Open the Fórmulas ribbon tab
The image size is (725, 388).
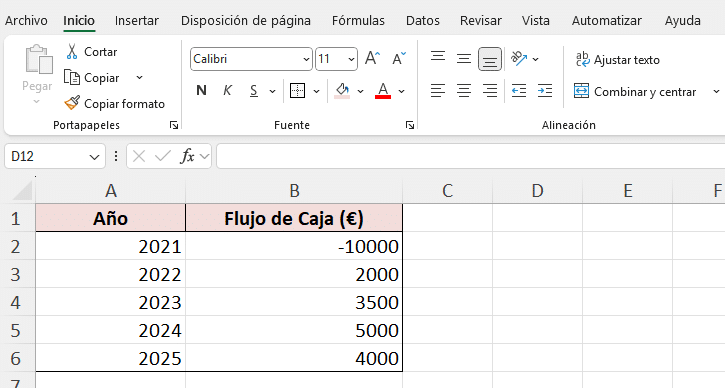(x=358, y=21)
